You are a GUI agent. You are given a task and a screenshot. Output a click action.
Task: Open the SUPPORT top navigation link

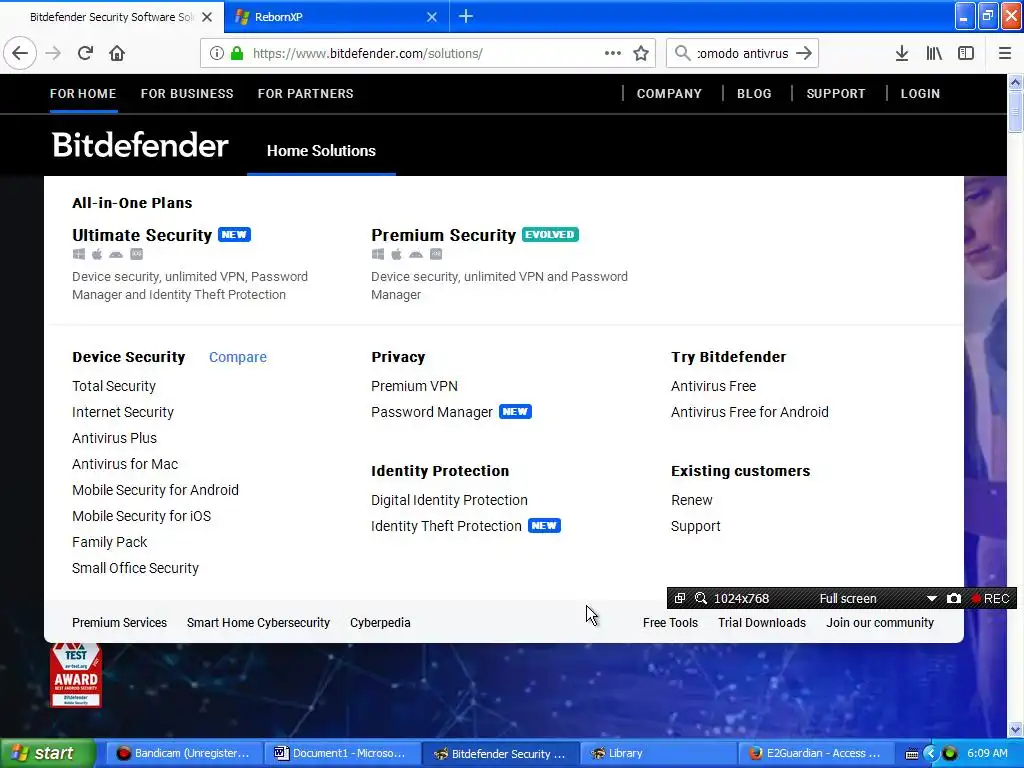pyautogui.click(x=836, y=93)
